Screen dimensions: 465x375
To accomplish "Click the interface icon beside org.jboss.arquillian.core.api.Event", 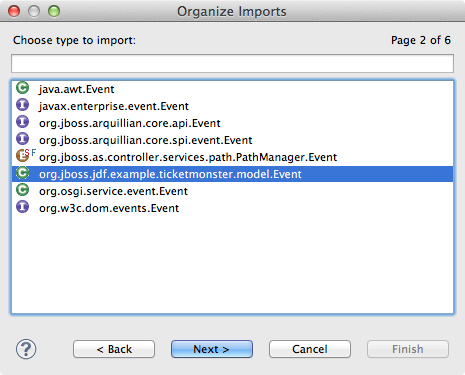I will pos(23,122).
